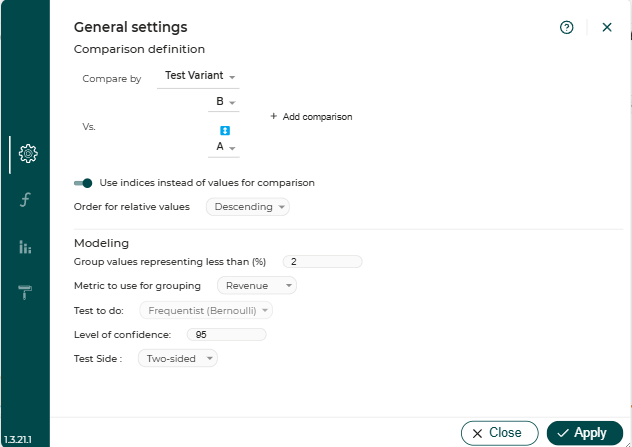This screenshot has height=447, width=632.
Task: Click the Apply button
Action: [x=585, y=433]
